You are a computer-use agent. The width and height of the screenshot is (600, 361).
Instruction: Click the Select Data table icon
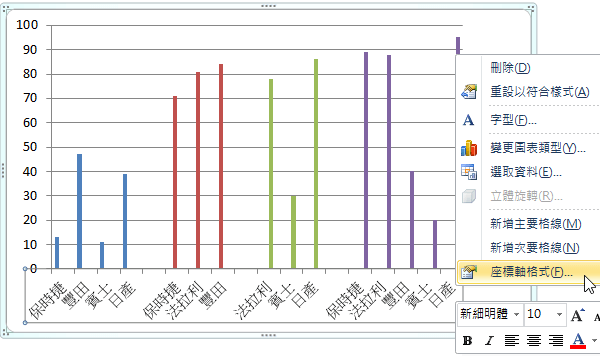click(x=469, y=172)
